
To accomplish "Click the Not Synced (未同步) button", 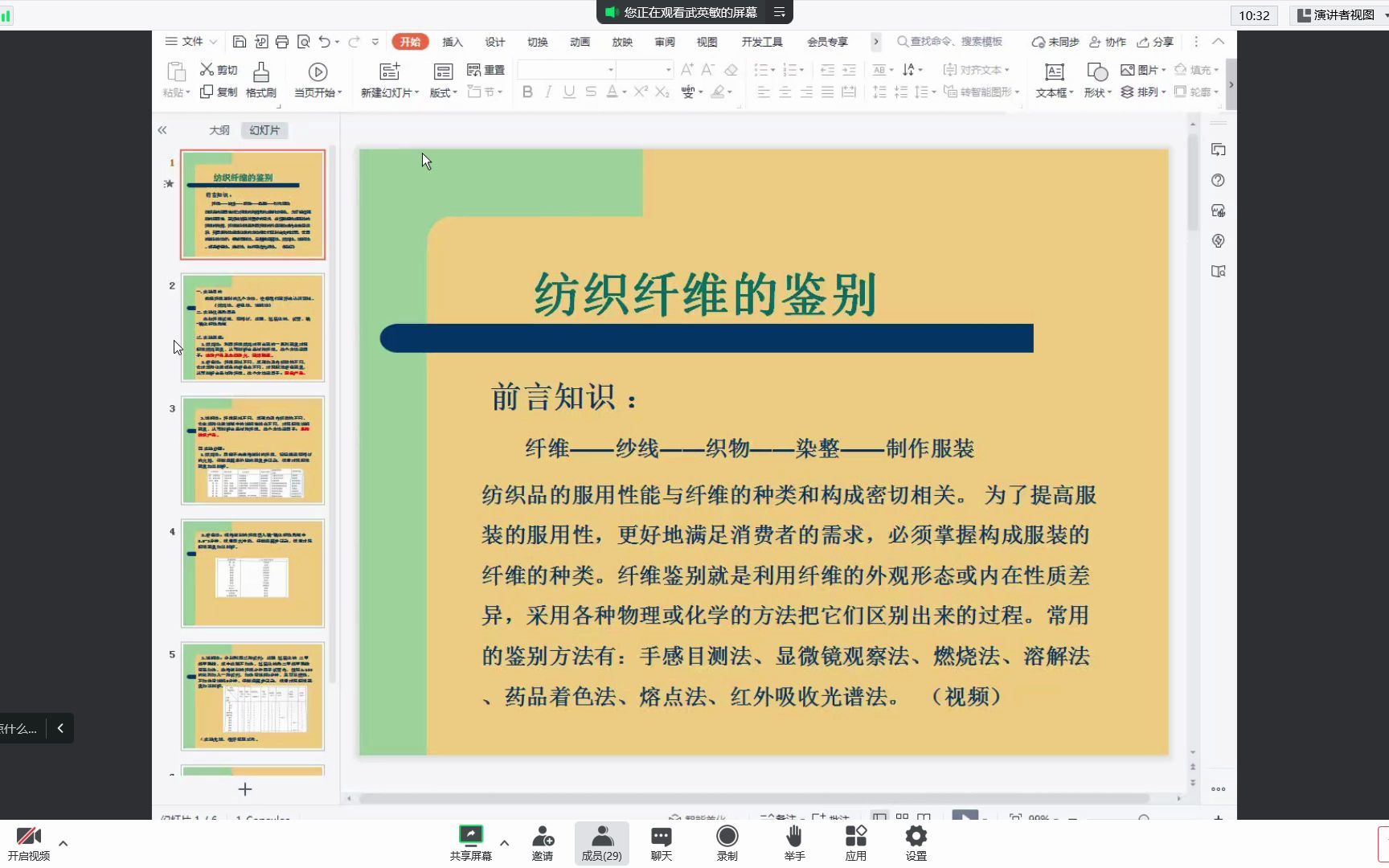I will coord(1055,42).
